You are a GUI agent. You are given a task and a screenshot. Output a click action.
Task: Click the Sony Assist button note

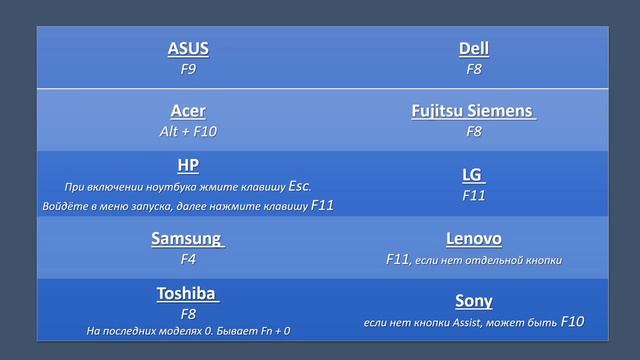pos(474,322)
